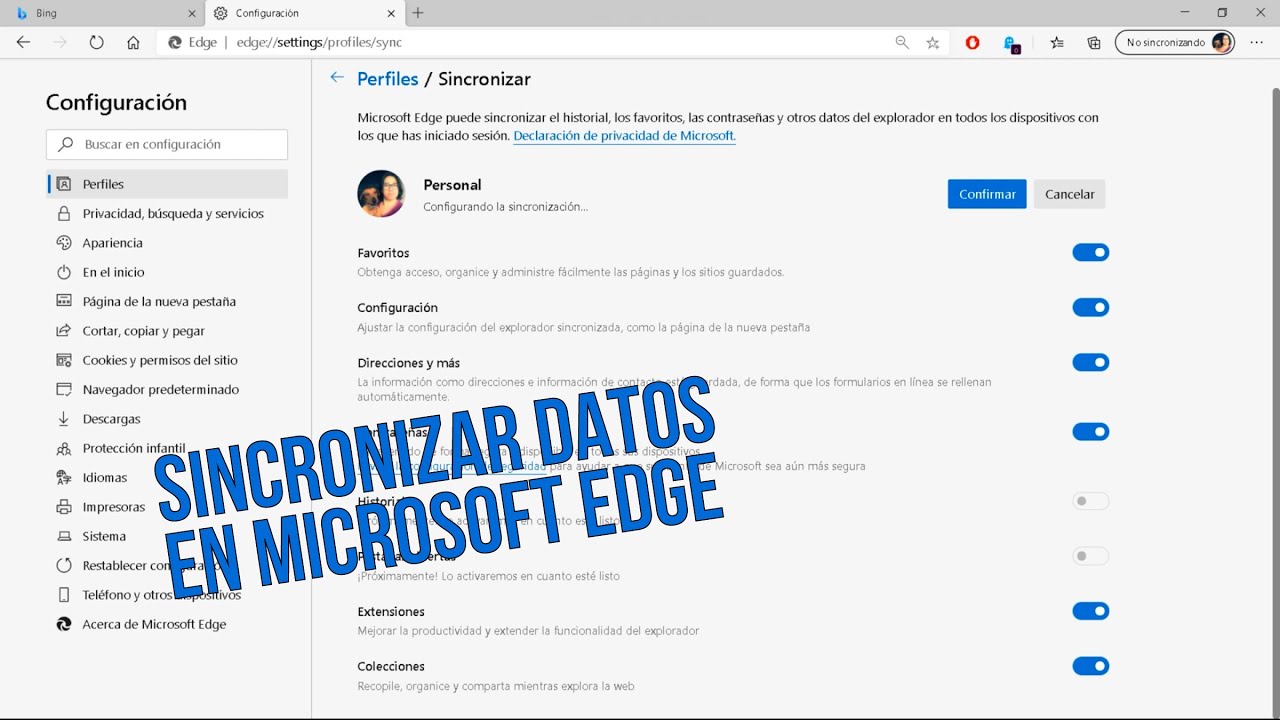
Task: Click the En el inicio power icon
Action: click(x=64, y=272)
